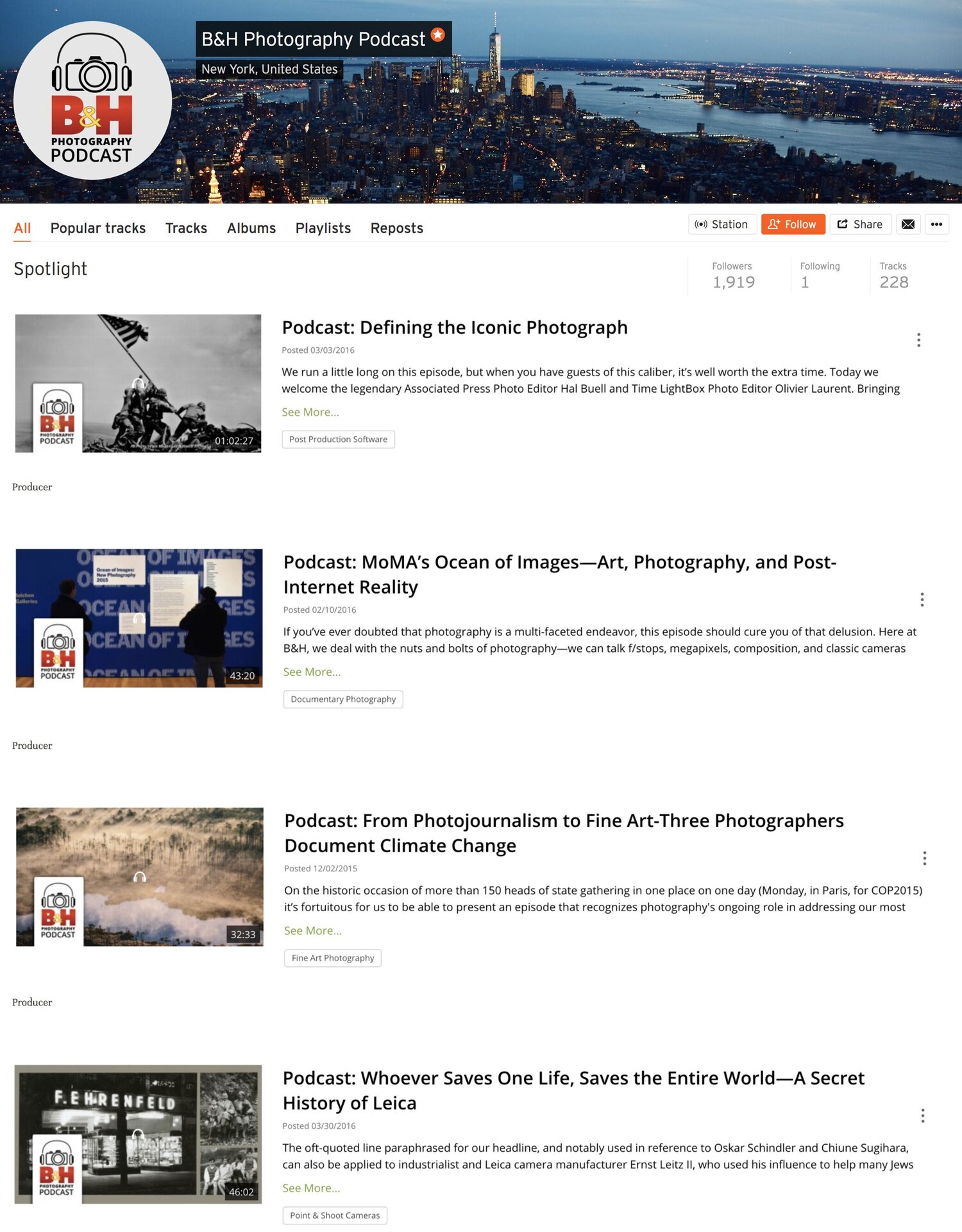Click Posted 03/30/2016 date text
962x1232 pixels.
pyautogui.click(x=319, y=1126)
